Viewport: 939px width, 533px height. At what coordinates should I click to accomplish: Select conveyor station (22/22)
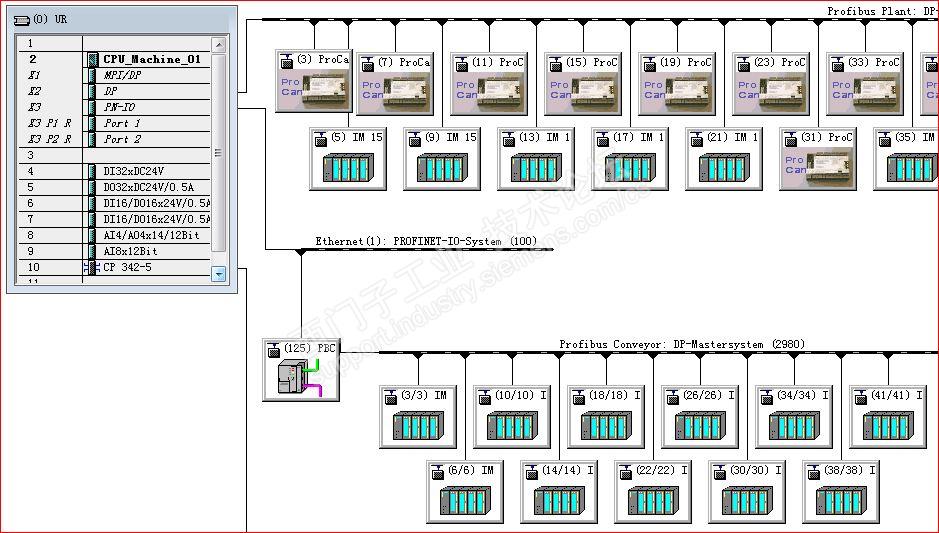653,492
